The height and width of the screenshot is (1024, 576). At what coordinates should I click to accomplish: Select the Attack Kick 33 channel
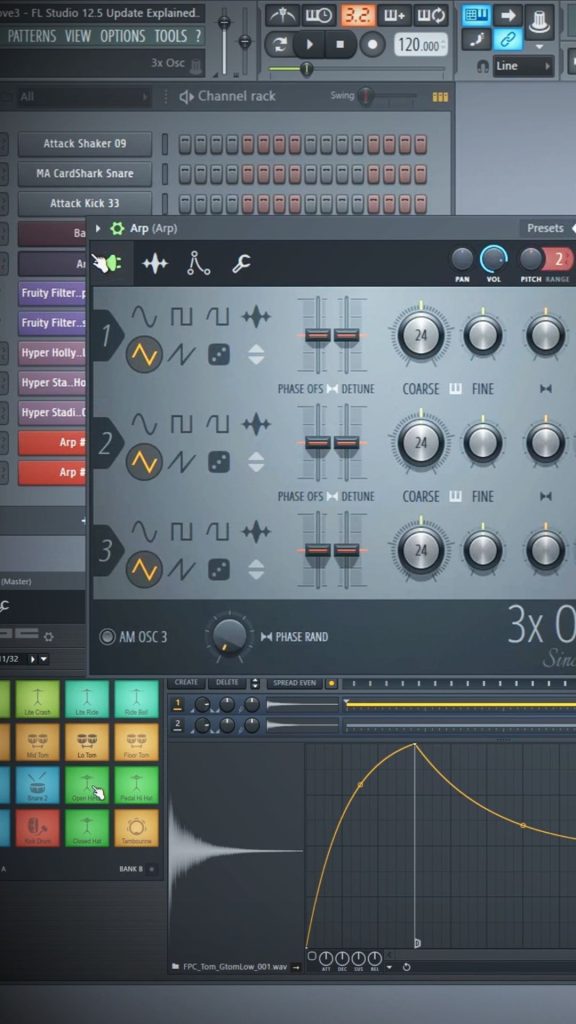pyautogui.click(x=85, y=203)
